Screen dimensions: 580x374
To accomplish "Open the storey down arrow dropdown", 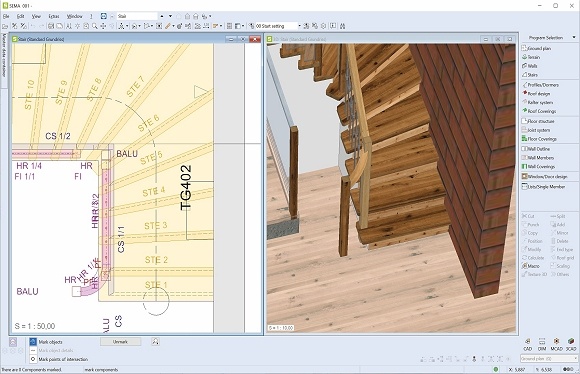I will coord(170,16).
